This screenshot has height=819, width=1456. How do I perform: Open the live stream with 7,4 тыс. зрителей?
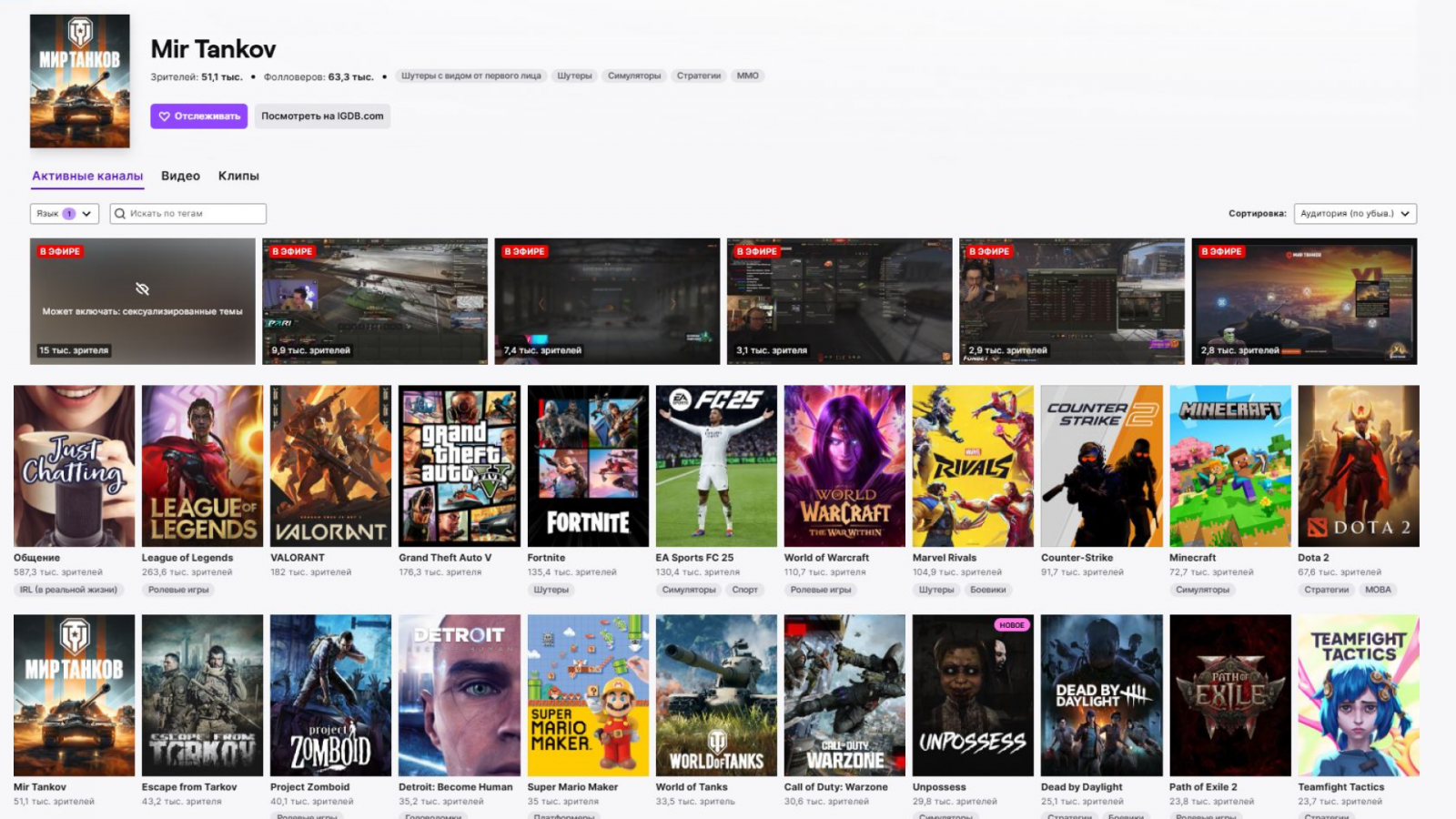pos(607,301)
